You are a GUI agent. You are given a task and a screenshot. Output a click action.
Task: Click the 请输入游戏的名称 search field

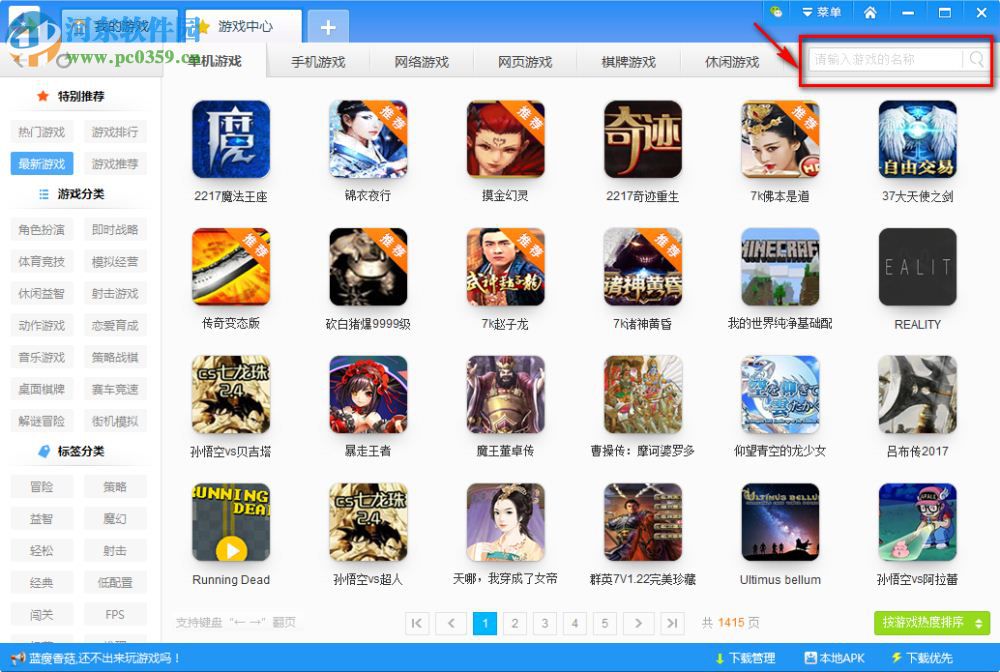click(x=880, y=60)
